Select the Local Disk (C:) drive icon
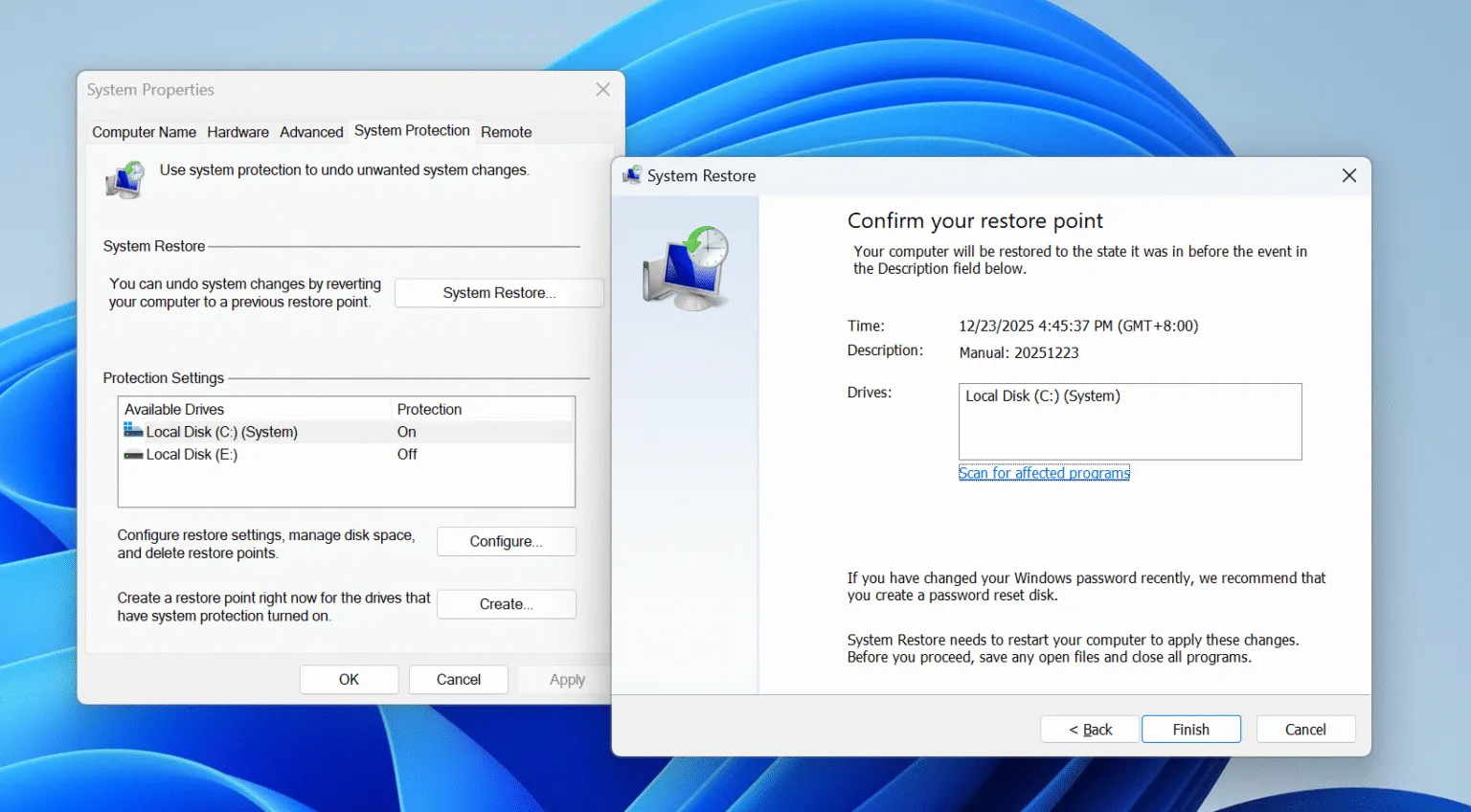The width and height of the screenshot is (1471, 812). coord(132,431)
